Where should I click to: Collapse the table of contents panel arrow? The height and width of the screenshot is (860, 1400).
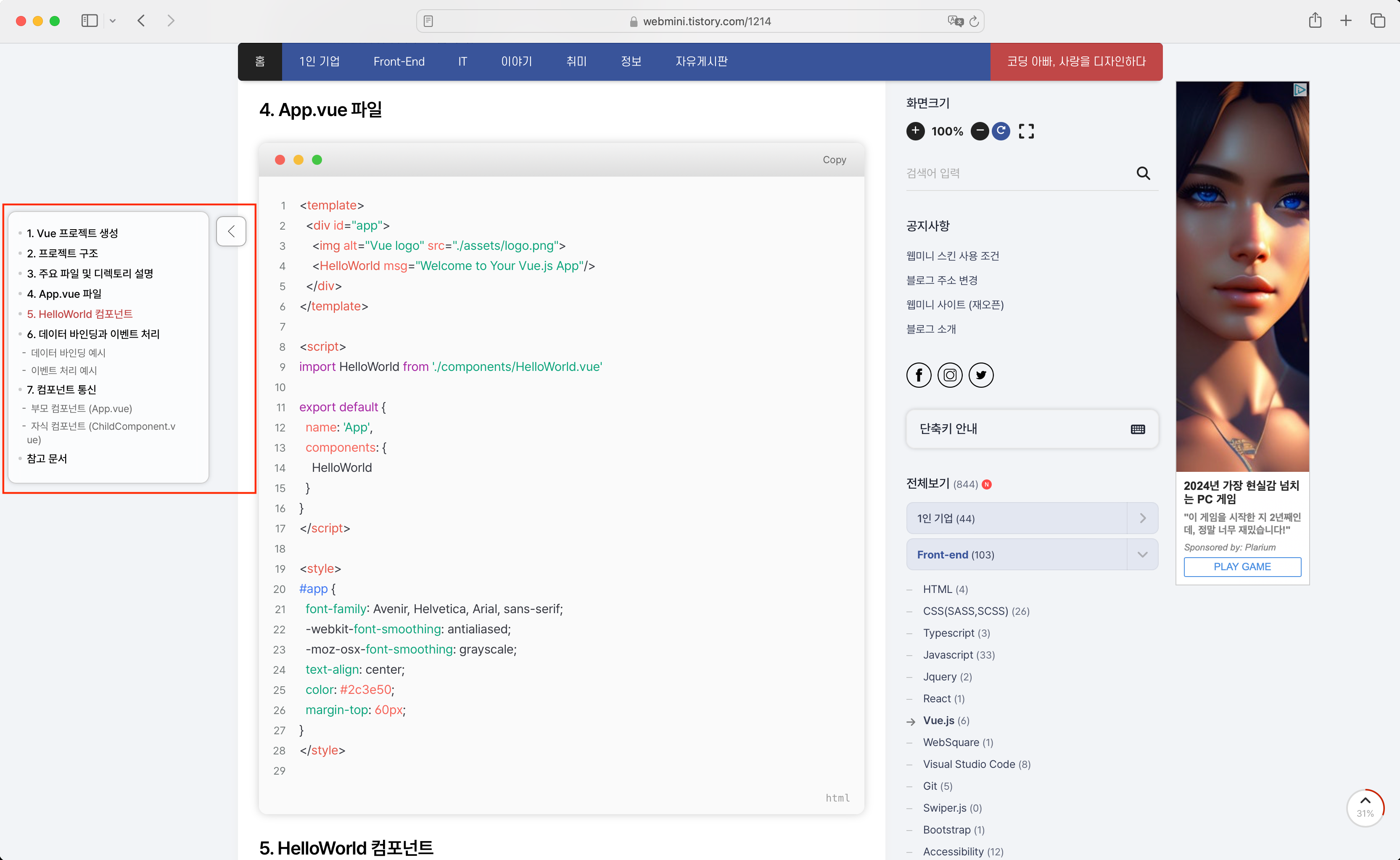[231, 231]
